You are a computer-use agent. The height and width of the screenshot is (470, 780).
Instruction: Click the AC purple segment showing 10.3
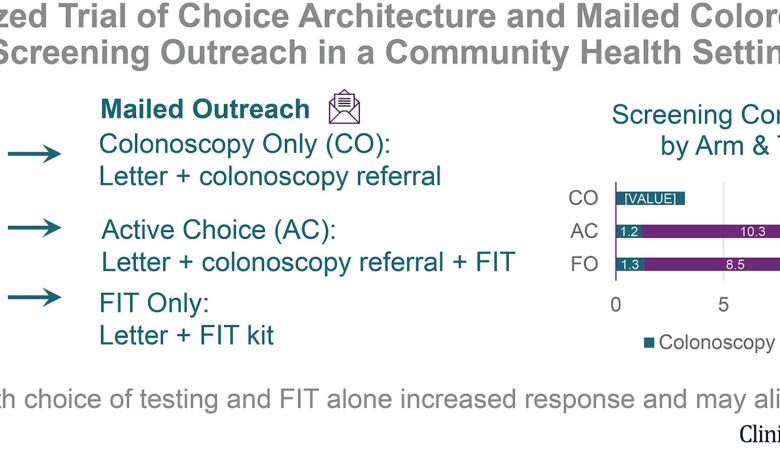click(711, 231)
